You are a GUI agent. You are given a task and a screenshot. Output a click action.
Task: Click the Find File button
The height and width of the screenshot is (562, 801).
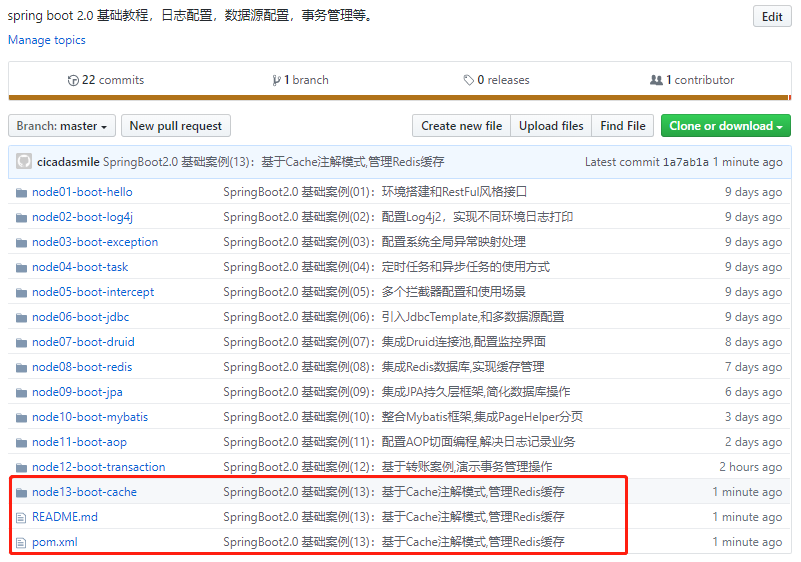(x=623, y=126)
